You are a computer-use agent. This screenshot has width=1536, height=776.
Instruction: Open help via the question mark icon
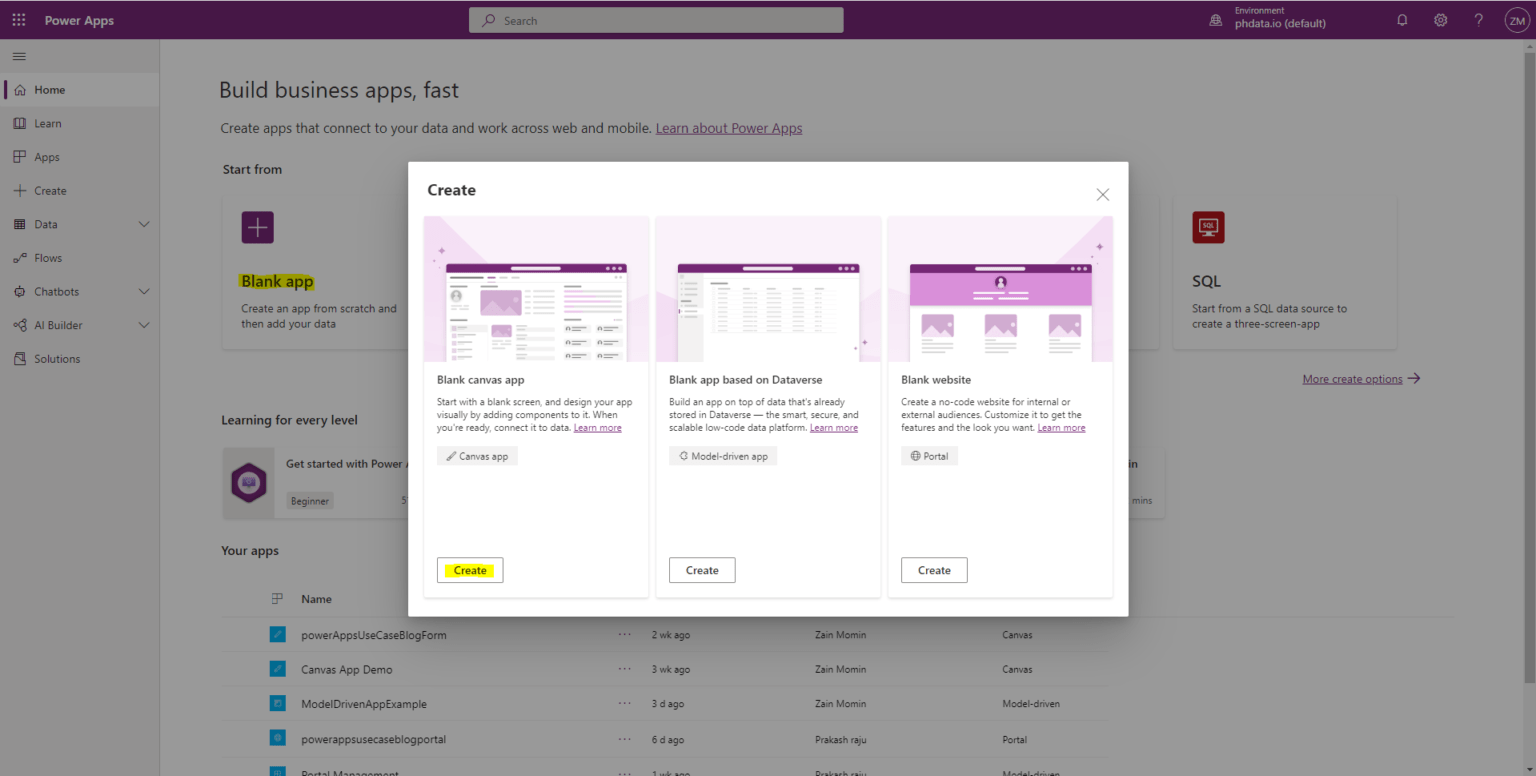click(x=1478, y=19)
